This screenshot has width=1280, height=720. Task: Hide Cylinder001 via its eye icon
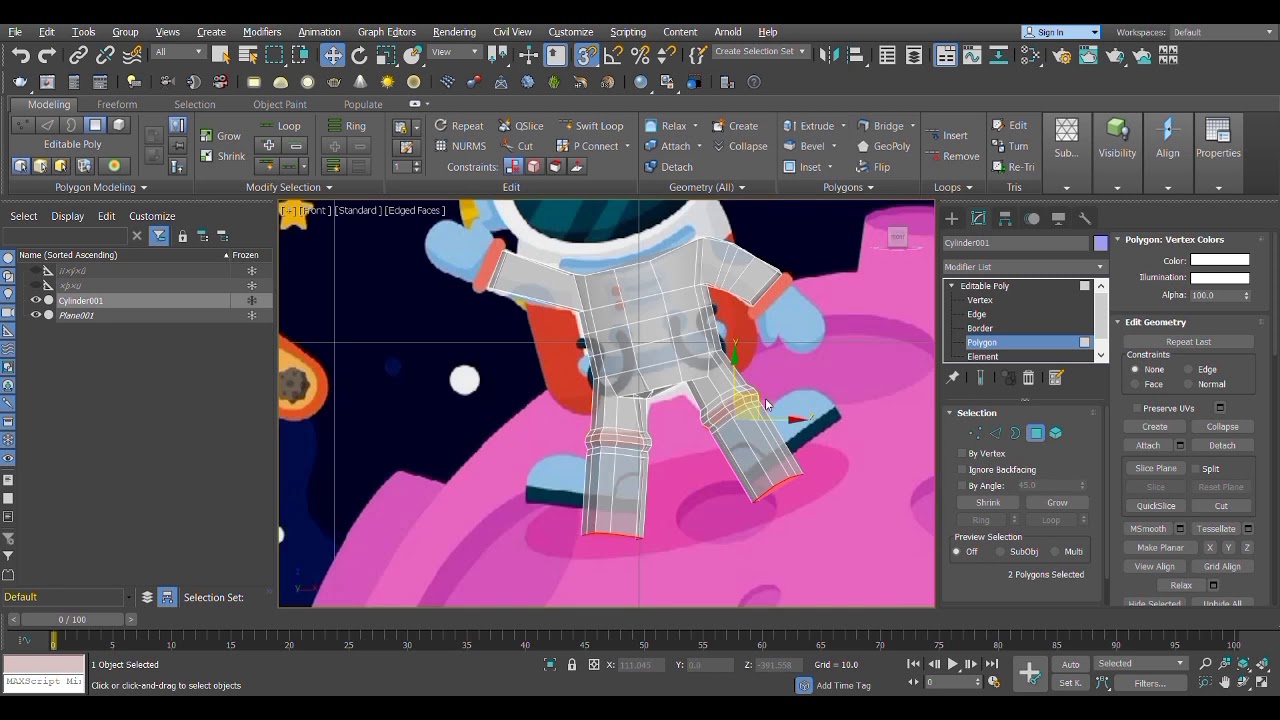pyautogui.click(x=36, y=300)
